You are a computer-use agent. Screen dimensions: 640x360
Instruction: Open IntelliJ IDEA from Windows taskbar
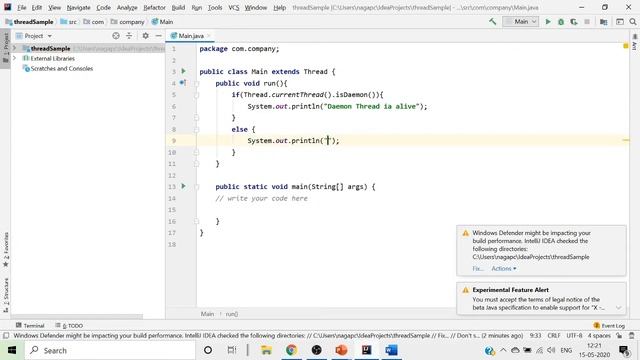[366, 350]
